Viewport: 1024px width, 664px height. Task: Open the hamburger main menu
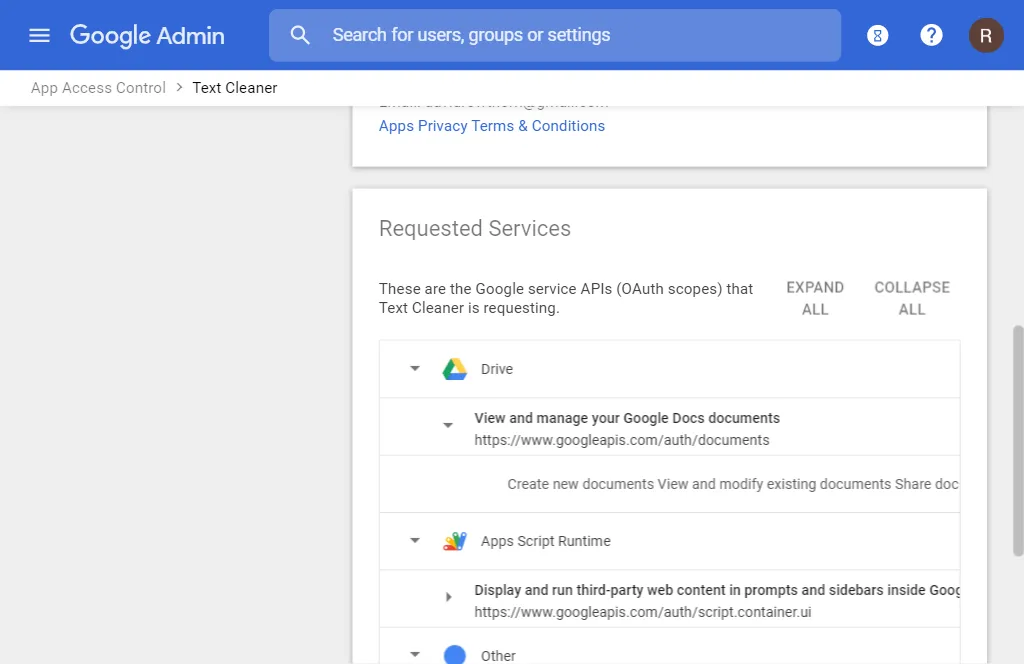tap(39, 35)
